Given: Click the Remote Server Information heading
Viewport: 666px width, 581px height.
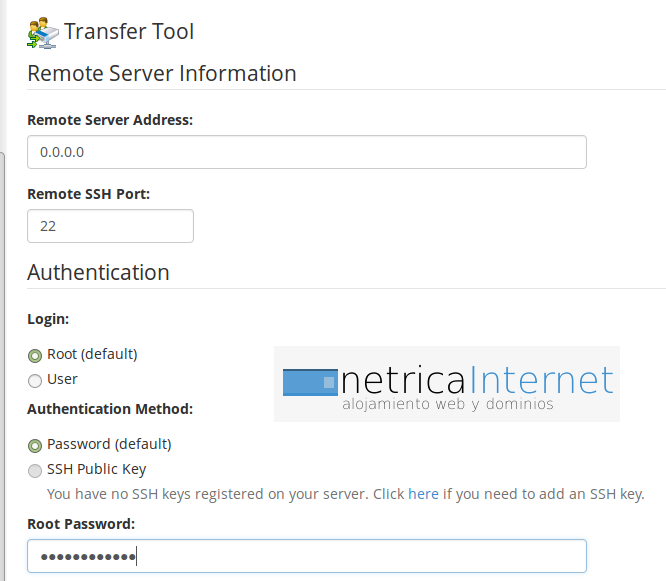Looking at the screenshot, I should (162, 74).
